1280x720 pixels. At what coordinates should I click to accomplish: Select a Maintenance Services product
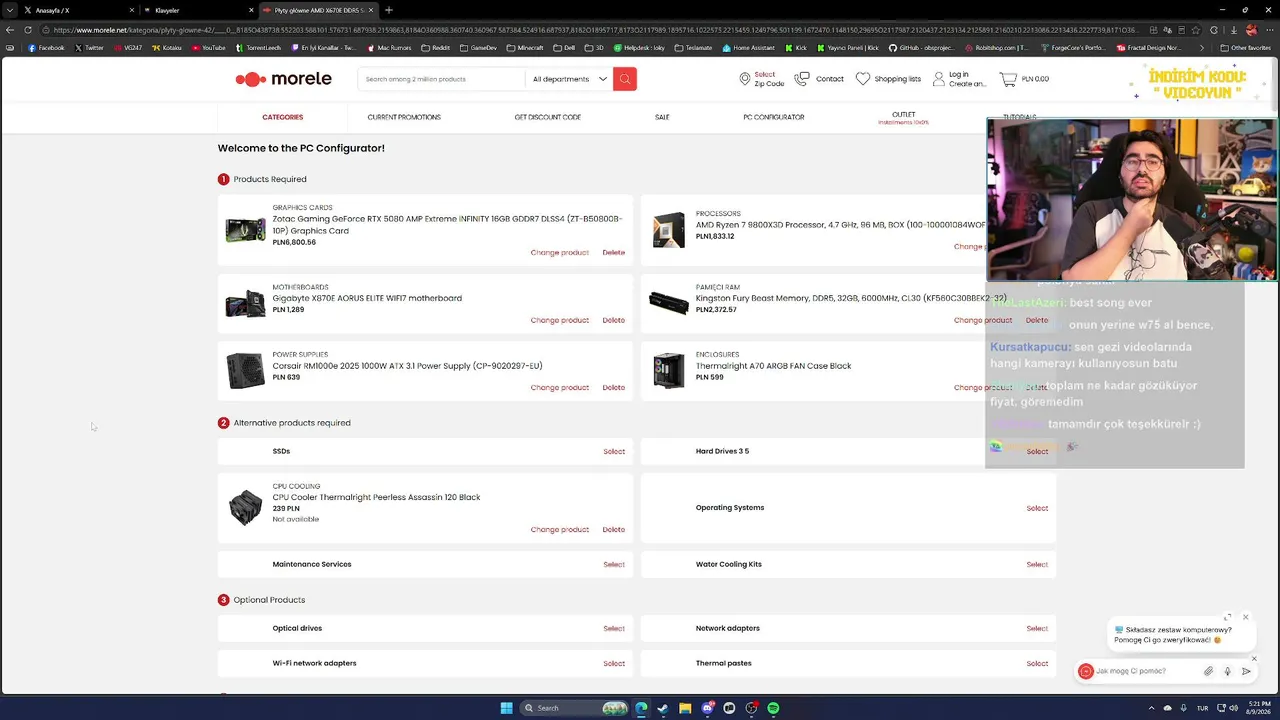[x=614, y=564]
